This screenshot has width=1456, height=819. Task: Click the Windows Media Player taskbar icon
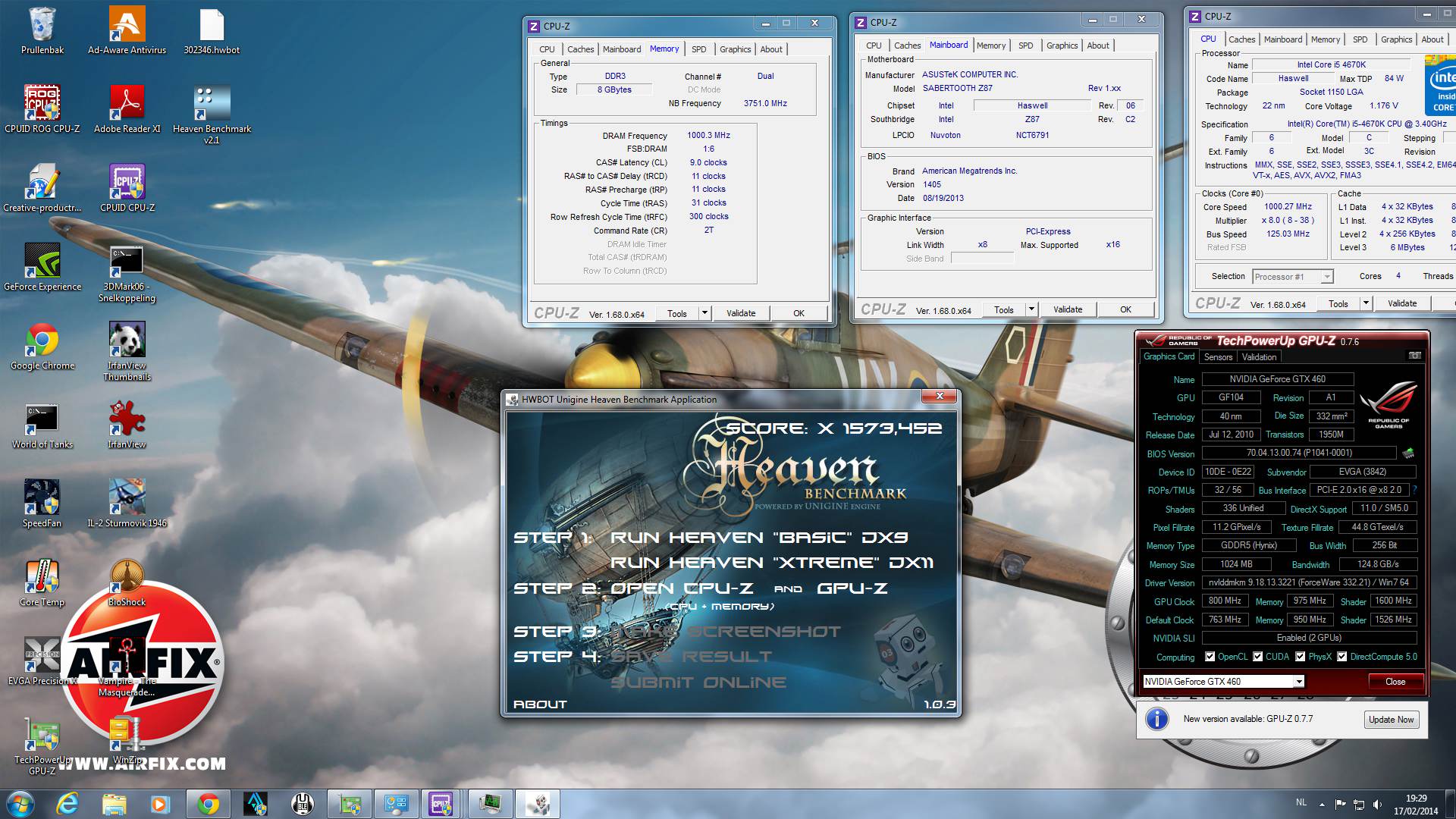160,804
